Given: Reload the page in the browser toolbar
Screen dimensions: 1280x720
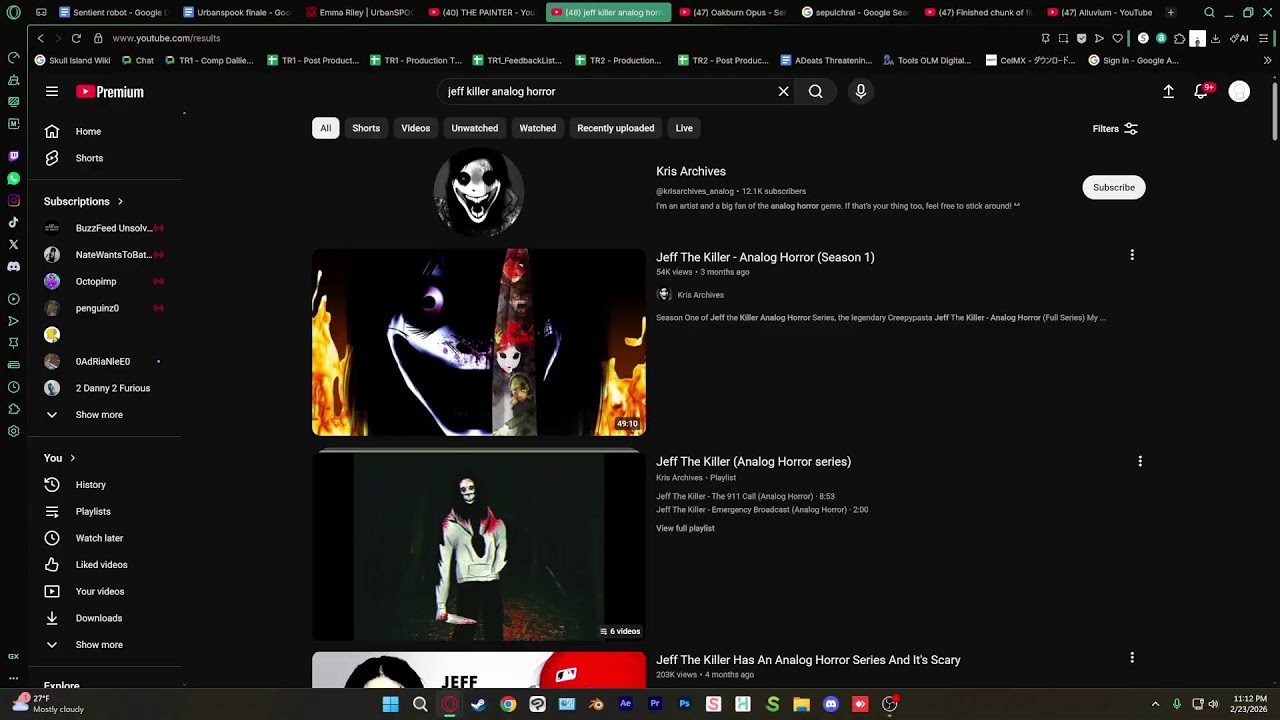Looking at the screenshot, I should pyautogui.click(x=76, y=38).
